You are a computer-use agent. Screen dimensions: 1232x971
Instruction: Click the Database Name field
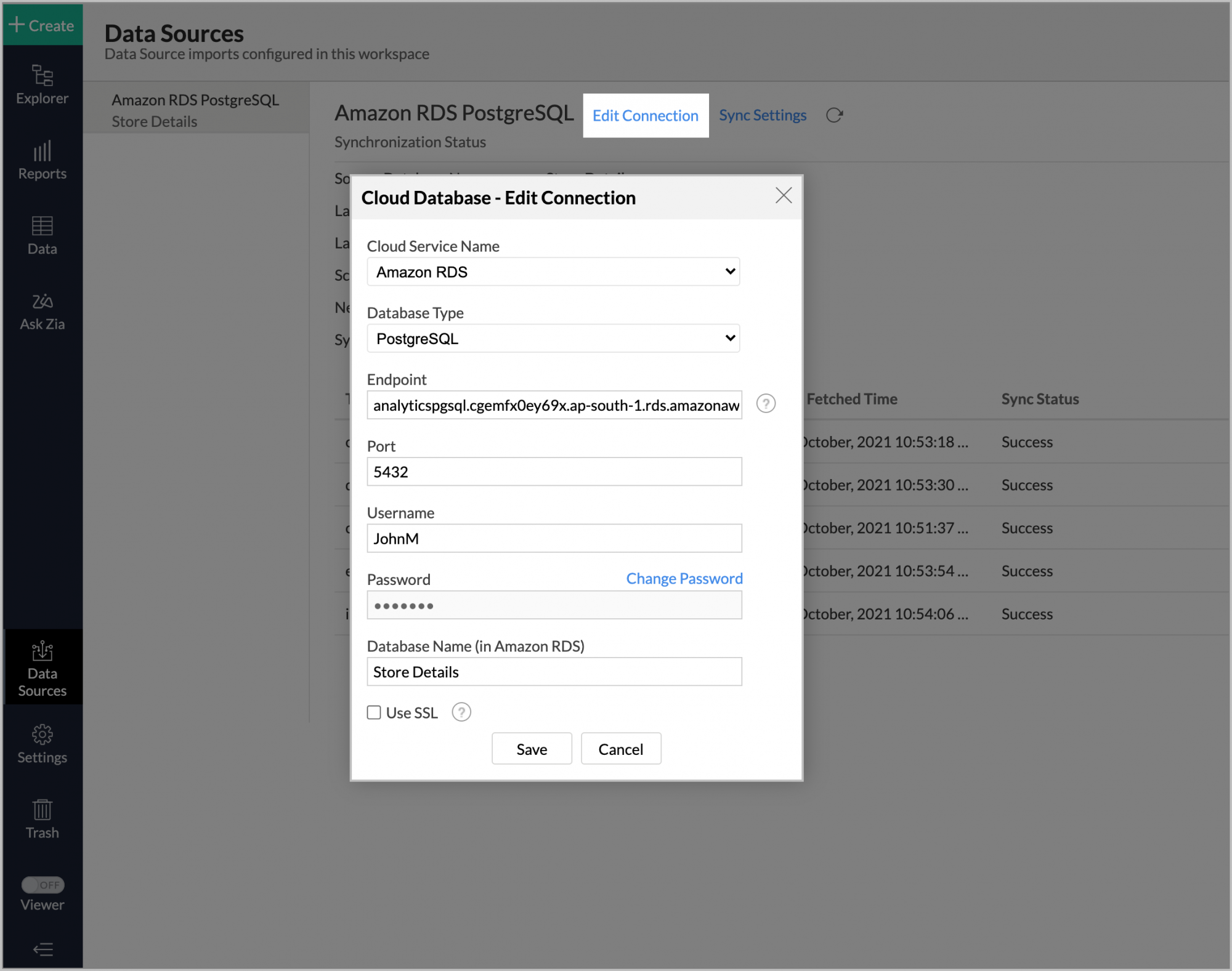pyautogui.click(x=554, y=672)
